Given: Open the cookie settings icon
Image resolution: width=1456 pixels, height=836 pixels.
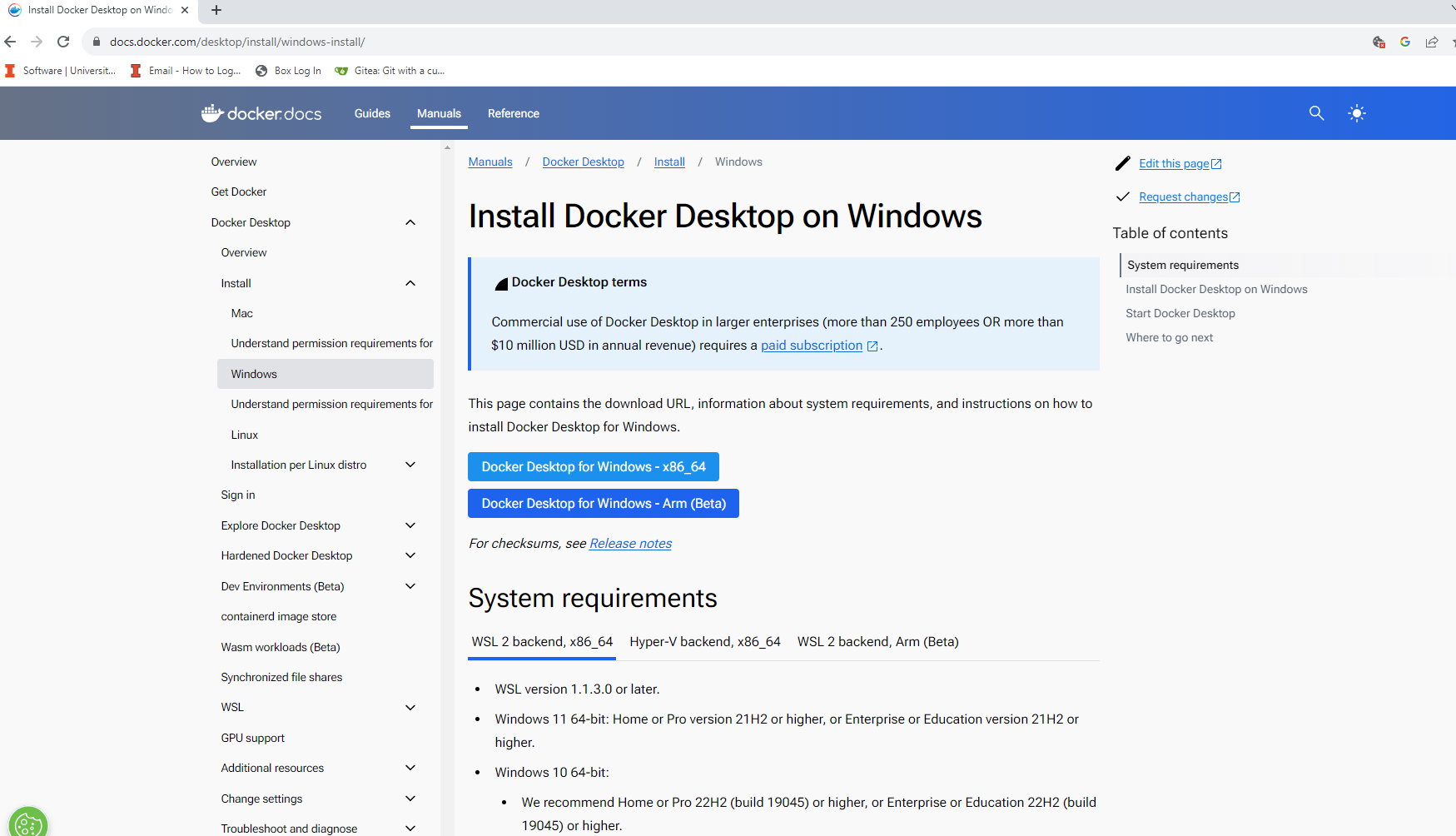Looking at the screenshot, I should pyautogui.click(x=27, y=824).
